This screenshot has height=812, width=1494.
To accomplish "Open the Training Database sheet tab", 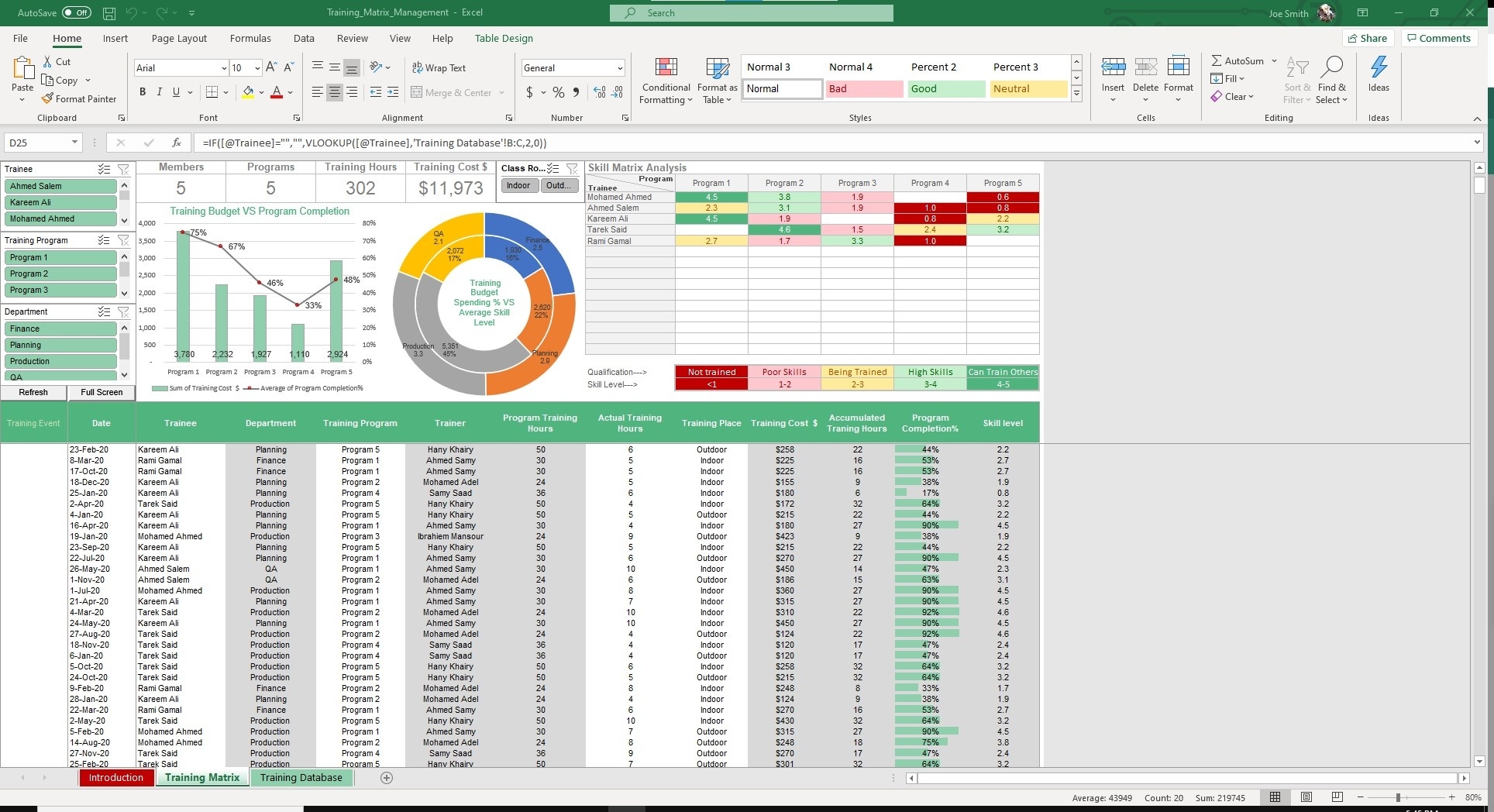I will click(301, 777).
